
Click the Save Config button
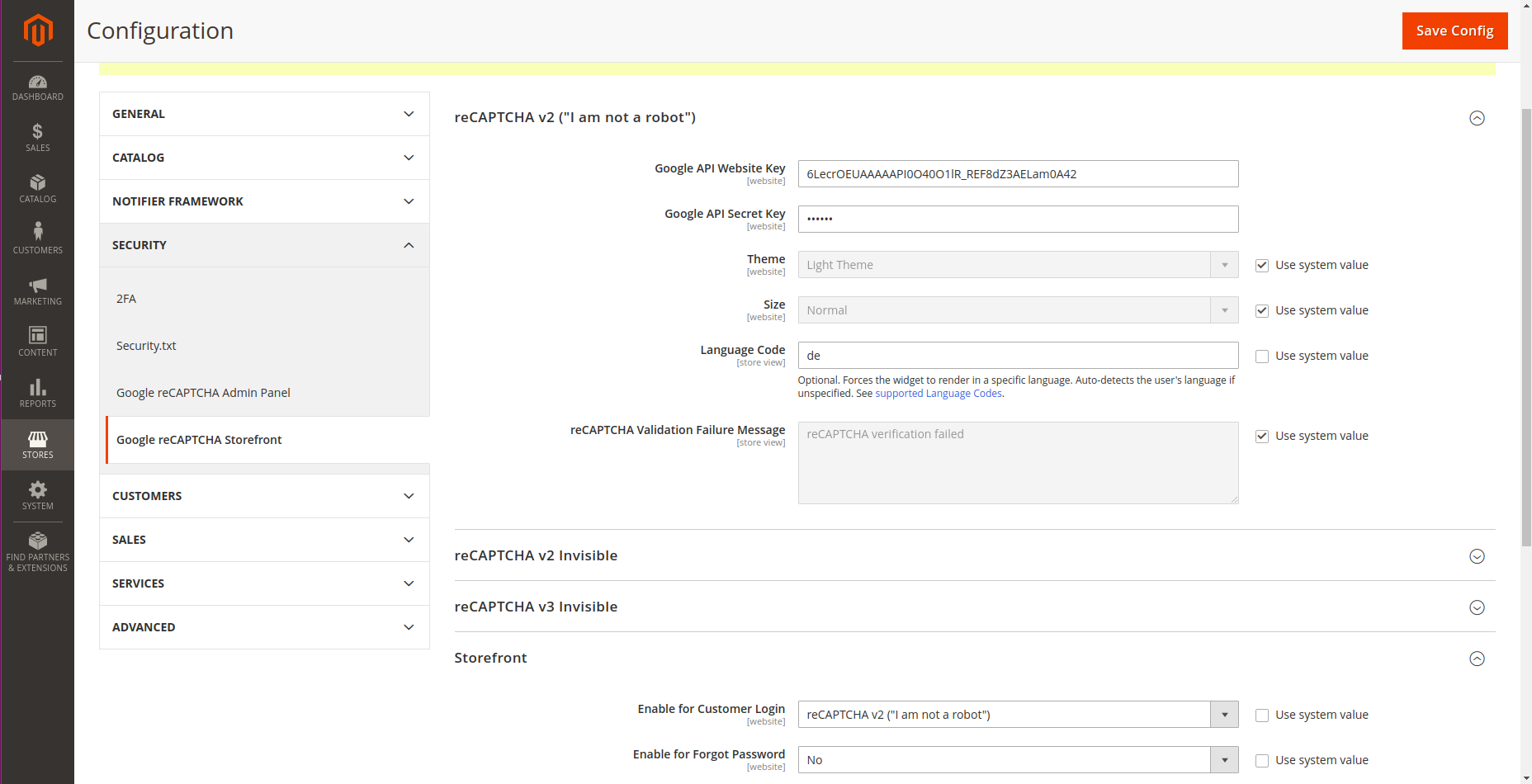click(x=1454, y=31)
